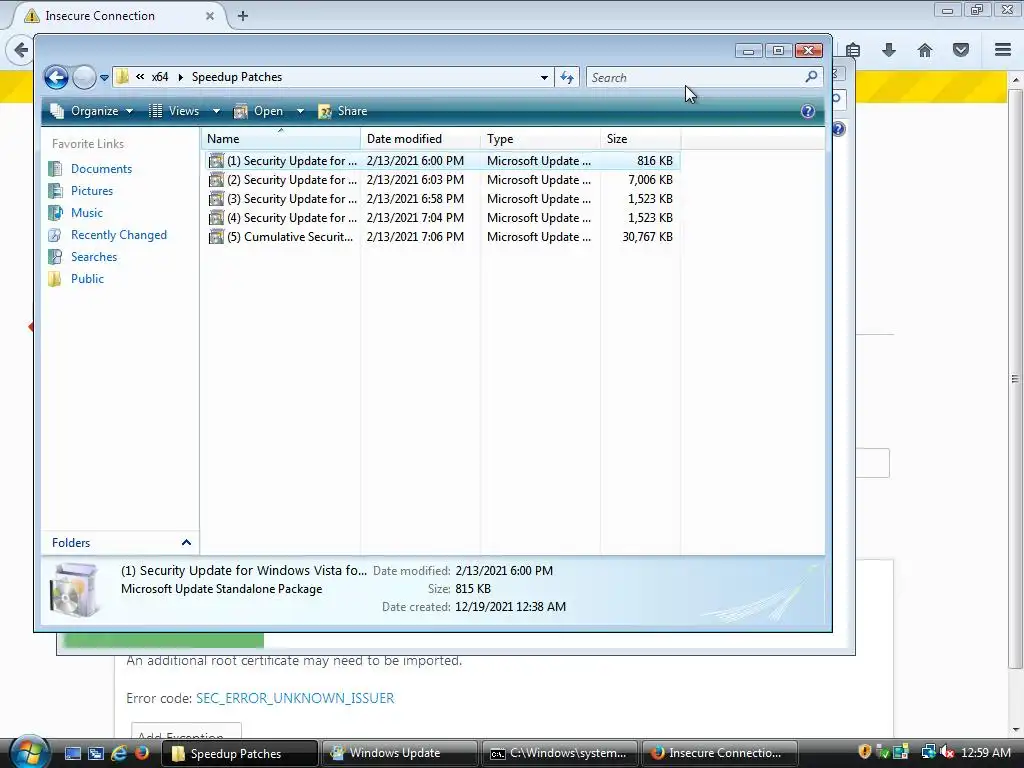The width and height of the screenshot is (1024, 768).
Task: Select the Insecure Connection Firefox tab
Action: 118,16
